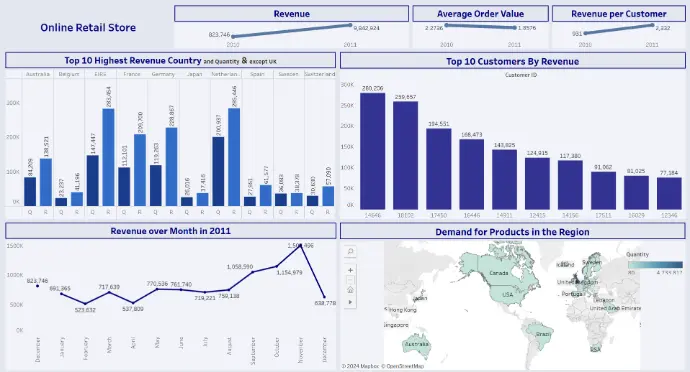Expand map tools flyout arrow

coord(350,302)
